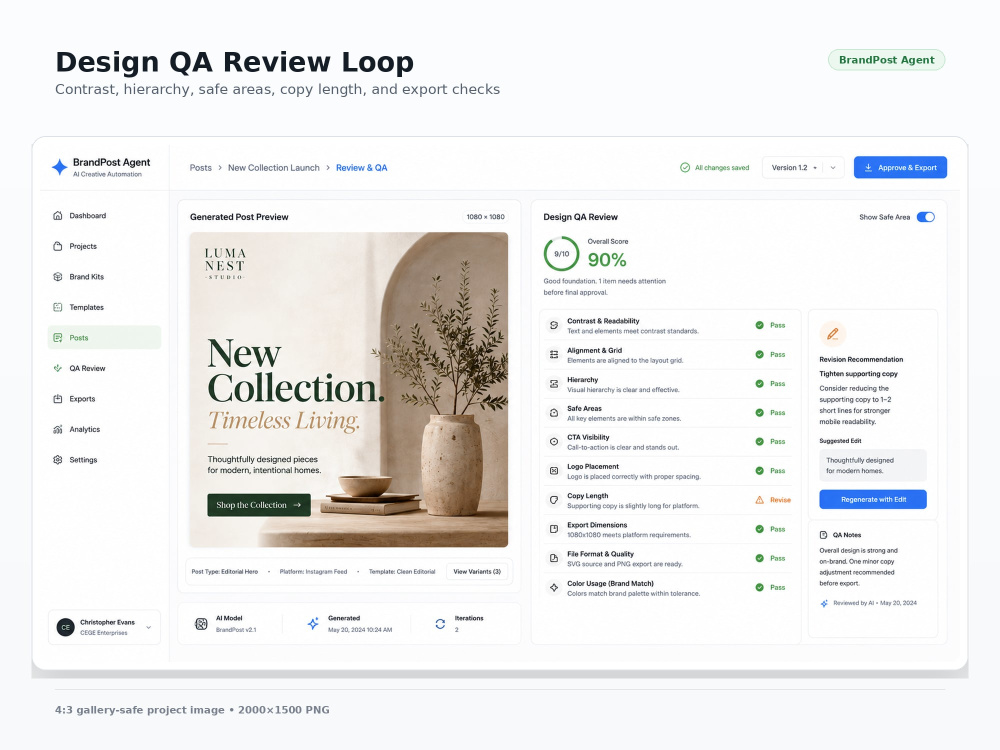Click the CTA Visibility row icon
1000x750 pixels.
(554, 441)
